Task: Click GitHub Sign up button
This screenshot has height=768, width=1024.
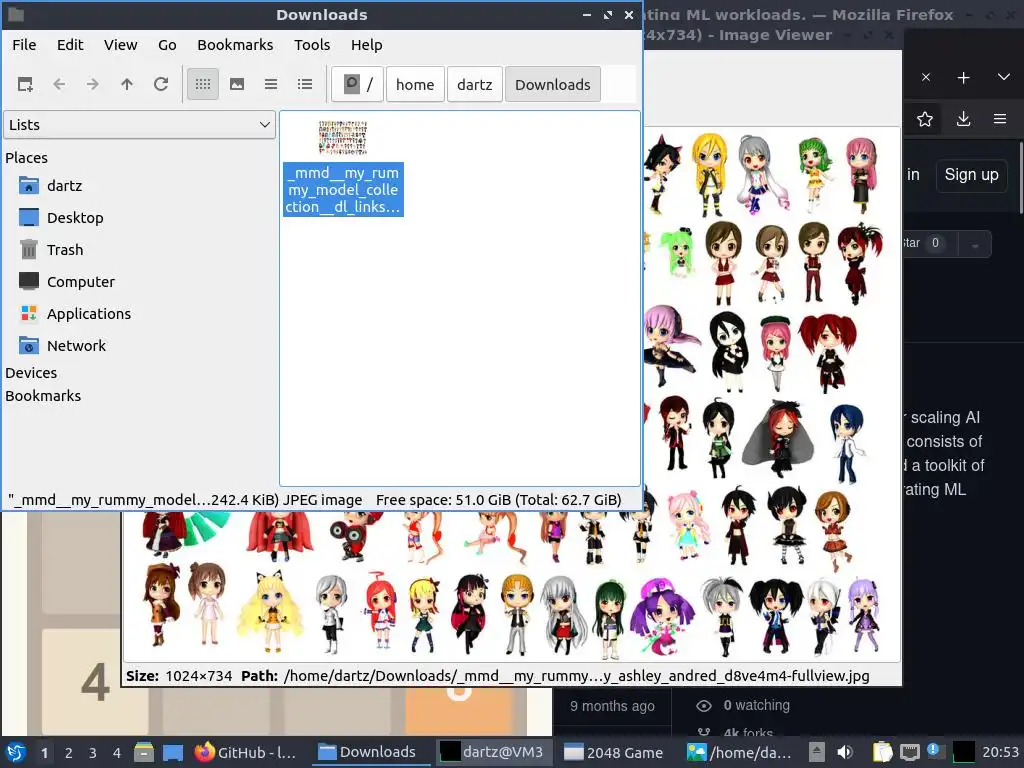Action: [972, 175]
